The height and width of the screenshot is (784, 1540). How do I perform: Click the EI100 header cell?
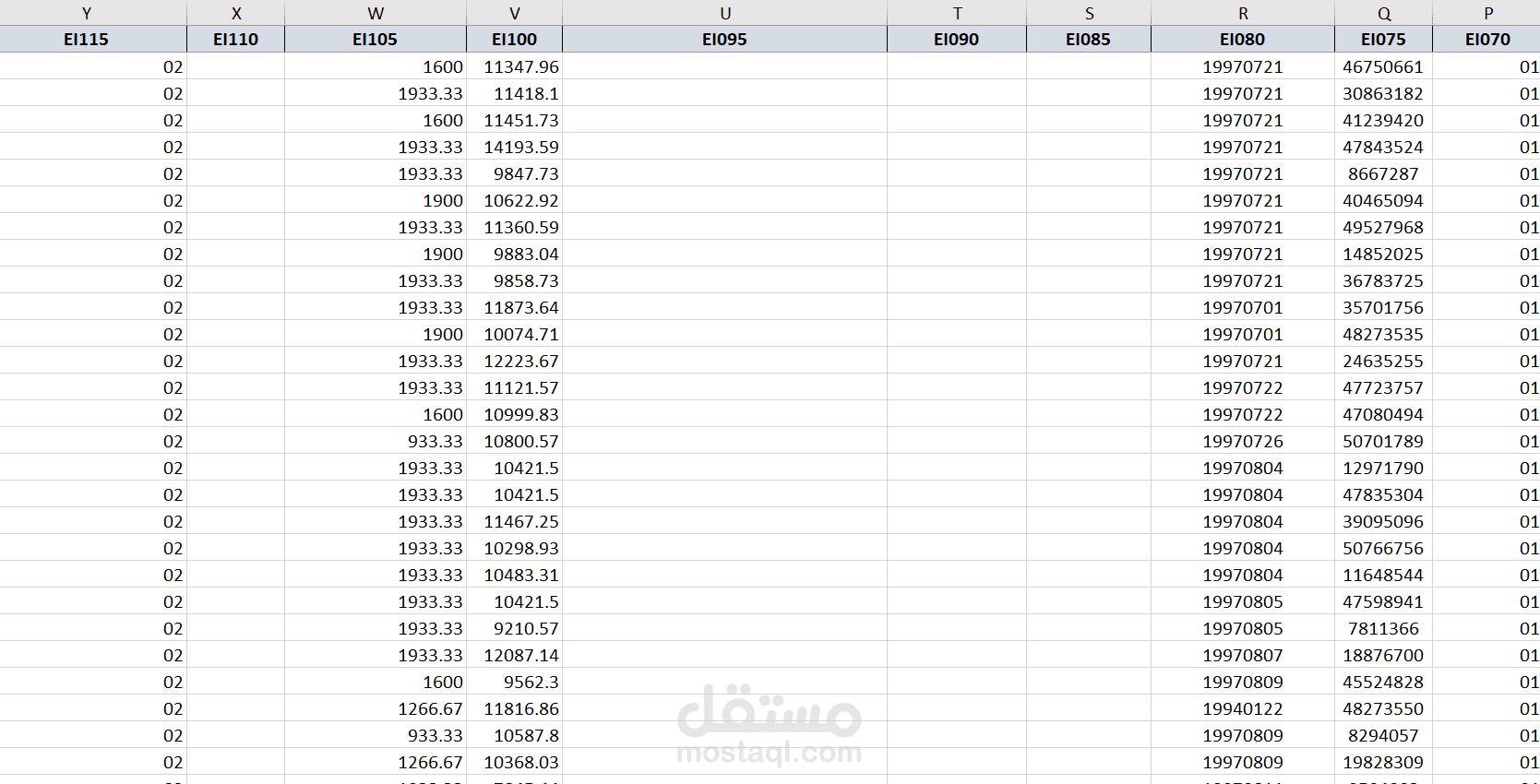click(x=515, y=40)
